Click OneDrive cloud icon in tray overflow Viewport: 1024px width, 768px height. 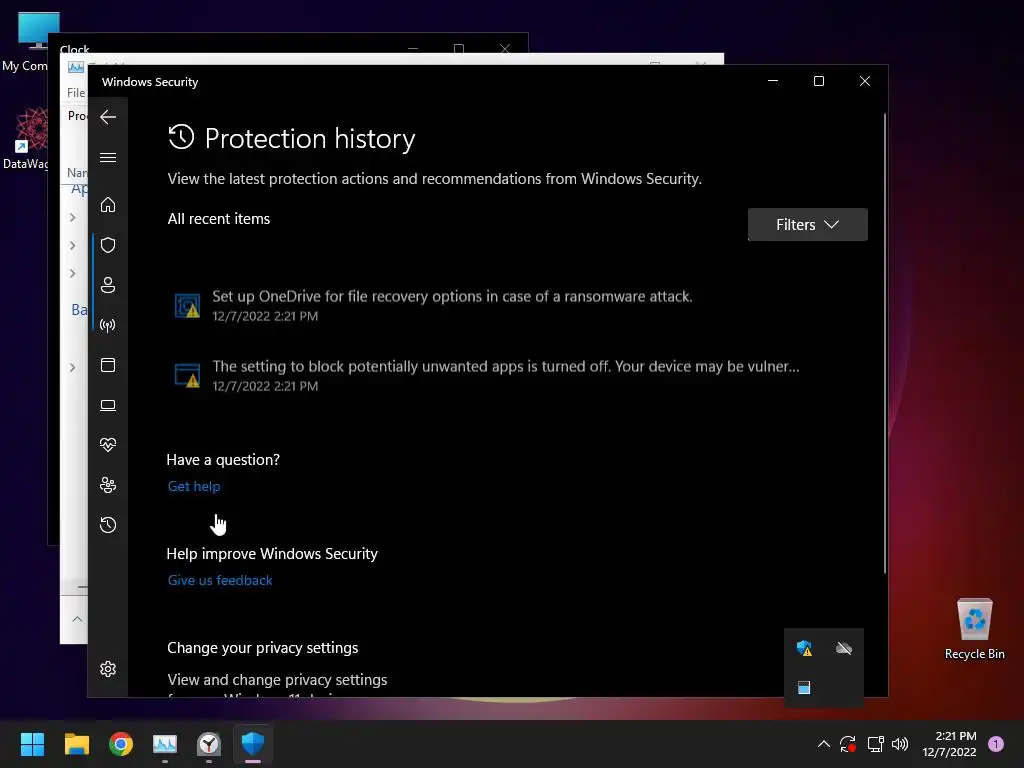pyautogui.click(x=844, y=648)
